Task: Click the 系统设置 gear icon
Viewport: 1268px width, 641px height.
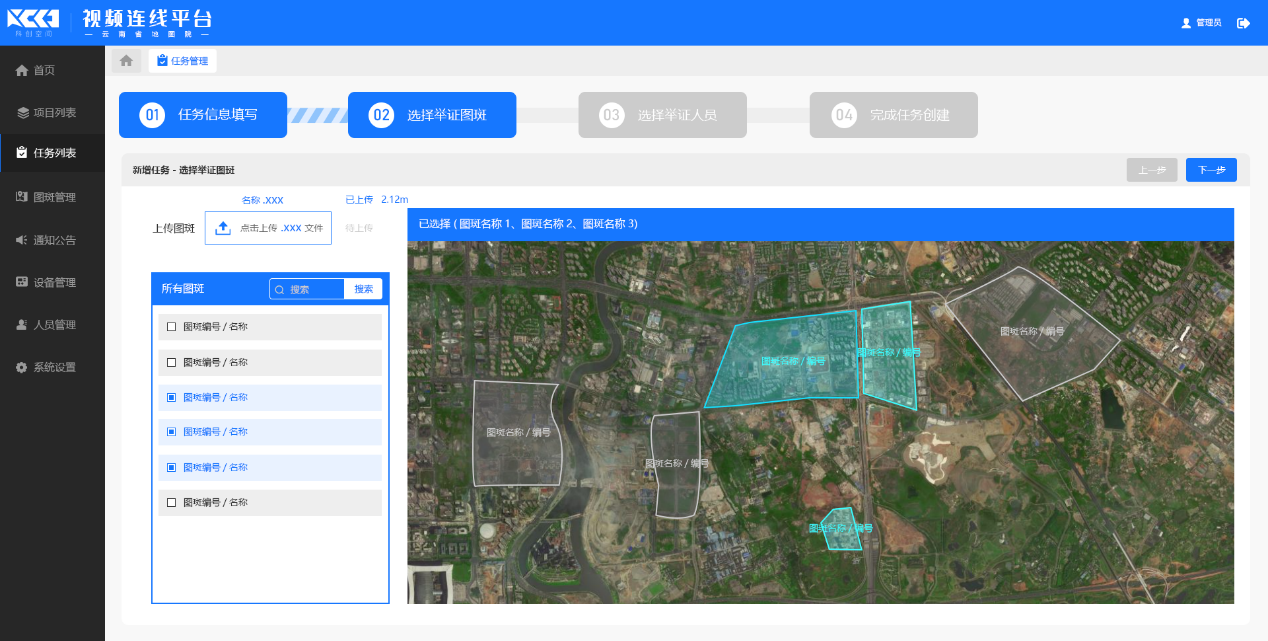Action: click(x=22, y=367)
